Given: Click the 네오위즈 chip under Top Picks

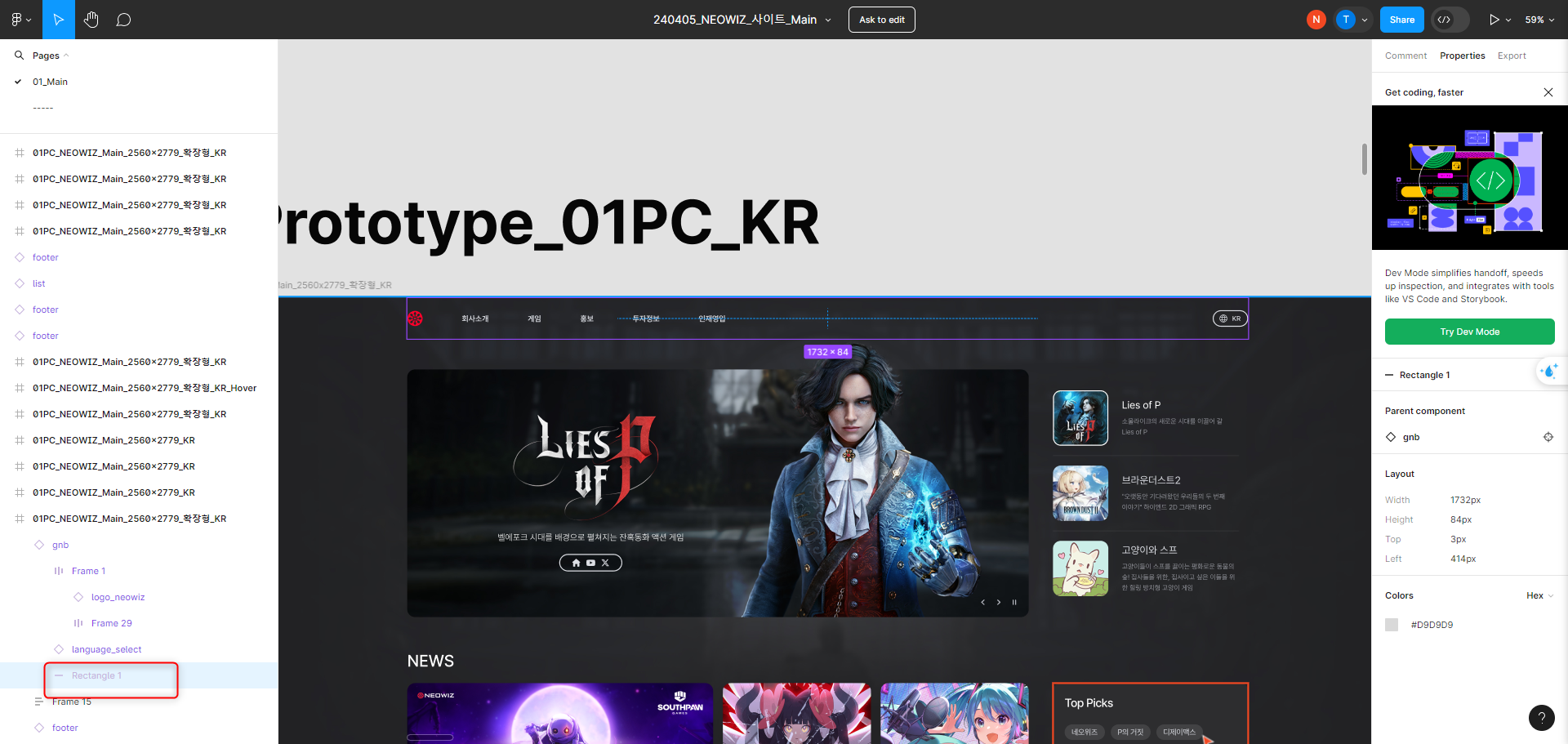Looking at the screenshot, I should (x=1085, y=732).
